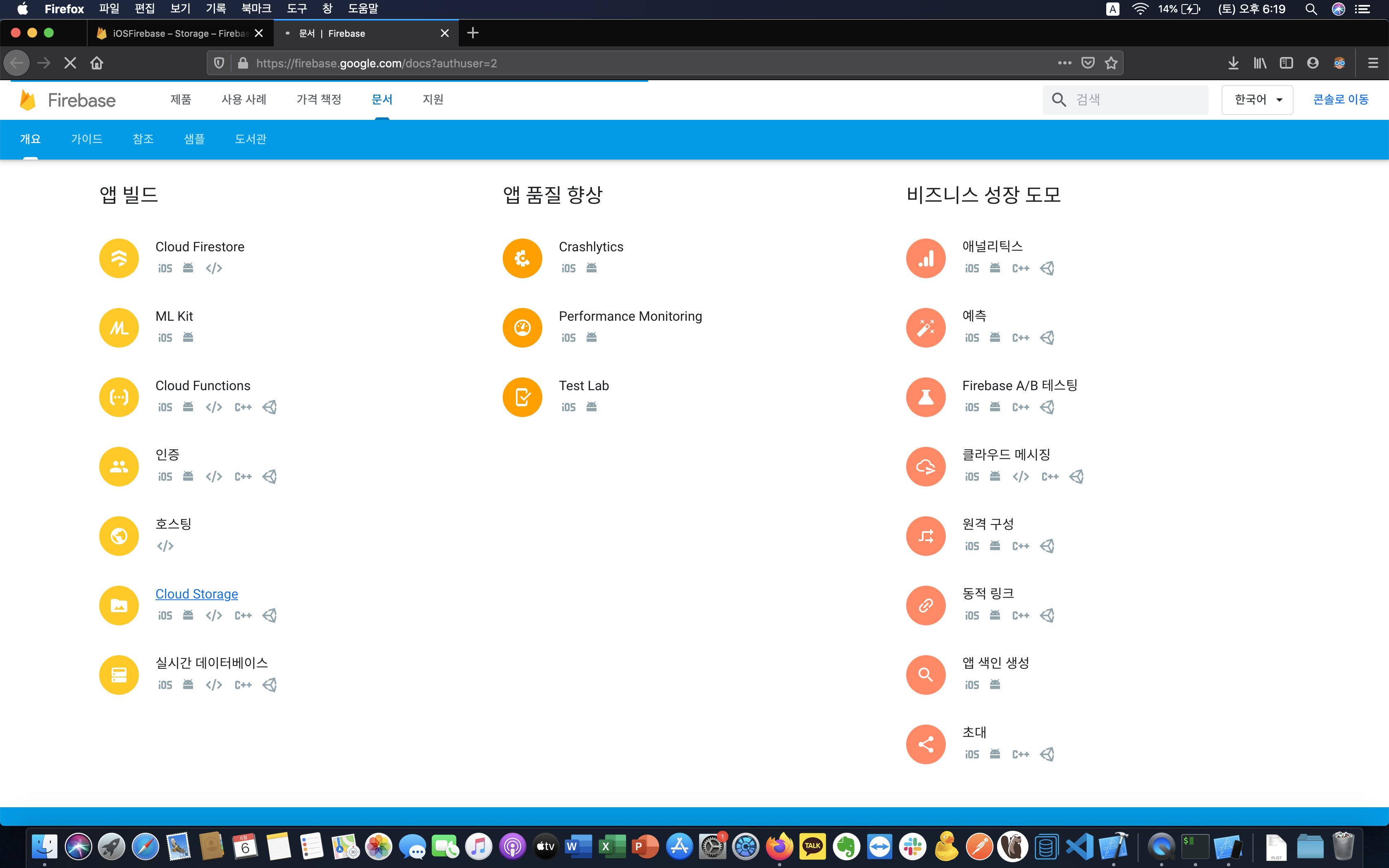
Task: Open Firefox page actions three-dot menu
Action: coord(1065,63)
